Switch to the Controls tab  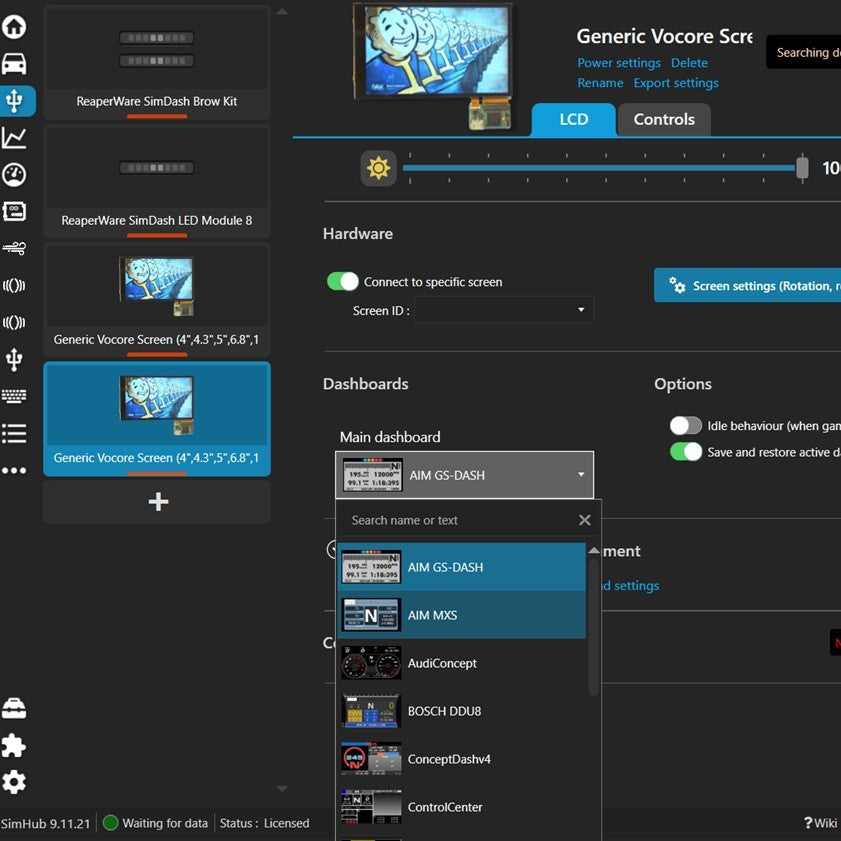click(x=664, y=120)
